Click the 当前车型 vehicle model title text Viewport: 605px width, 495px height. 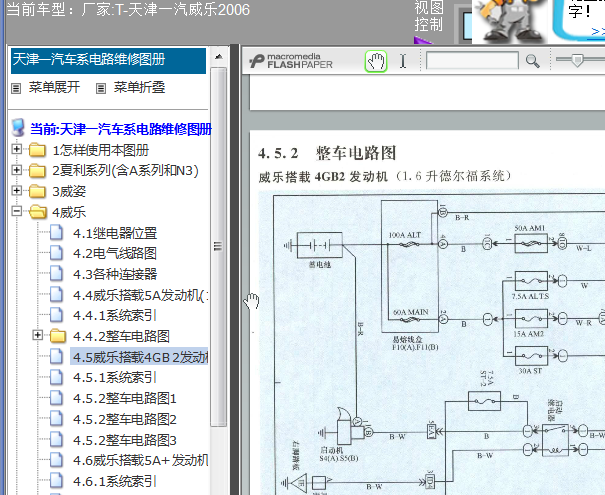coord(128,10)
